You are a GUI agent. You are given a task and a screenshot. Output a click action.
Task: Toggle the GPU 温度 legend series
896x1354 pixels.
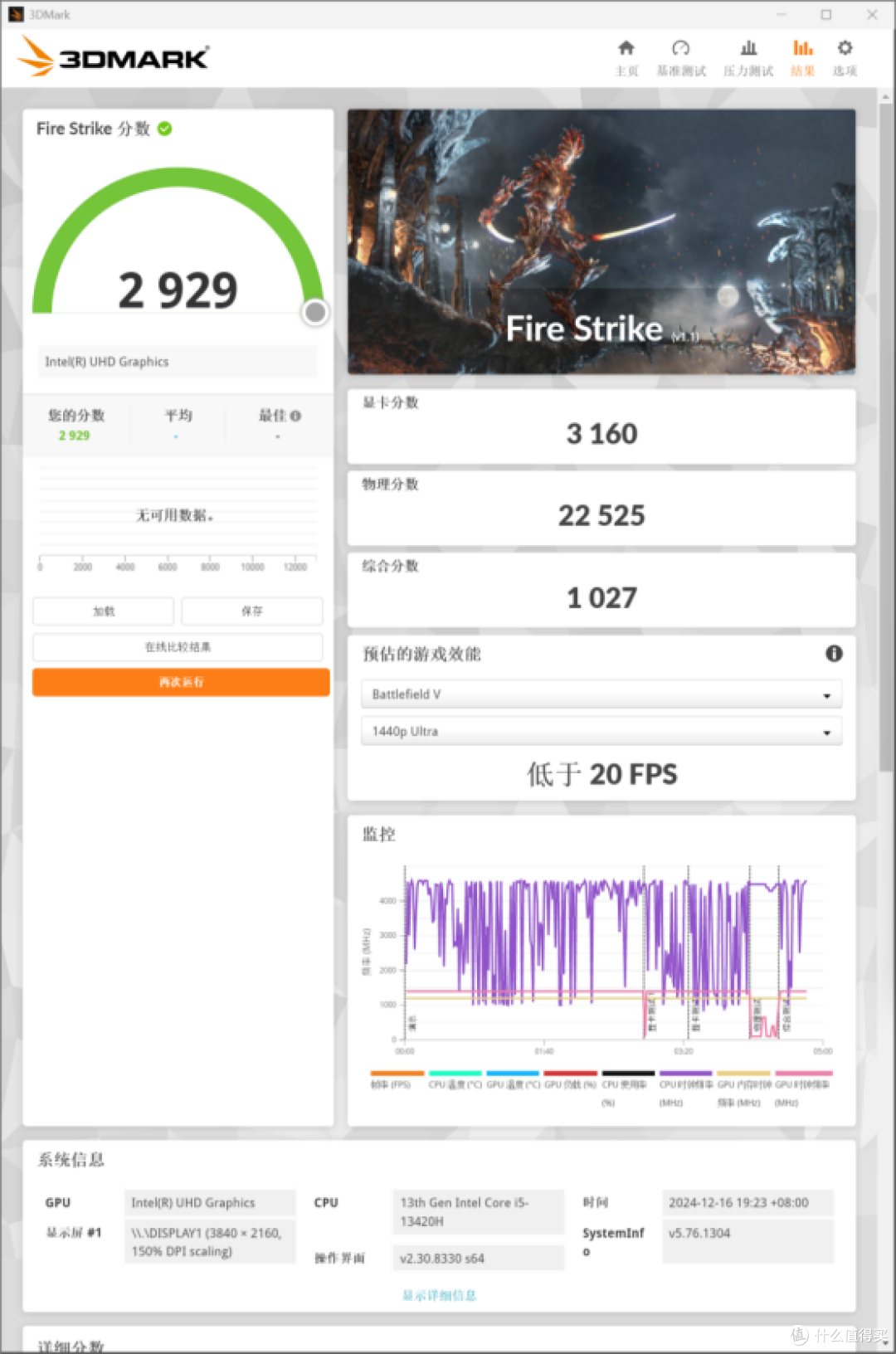coord(513,1079)
